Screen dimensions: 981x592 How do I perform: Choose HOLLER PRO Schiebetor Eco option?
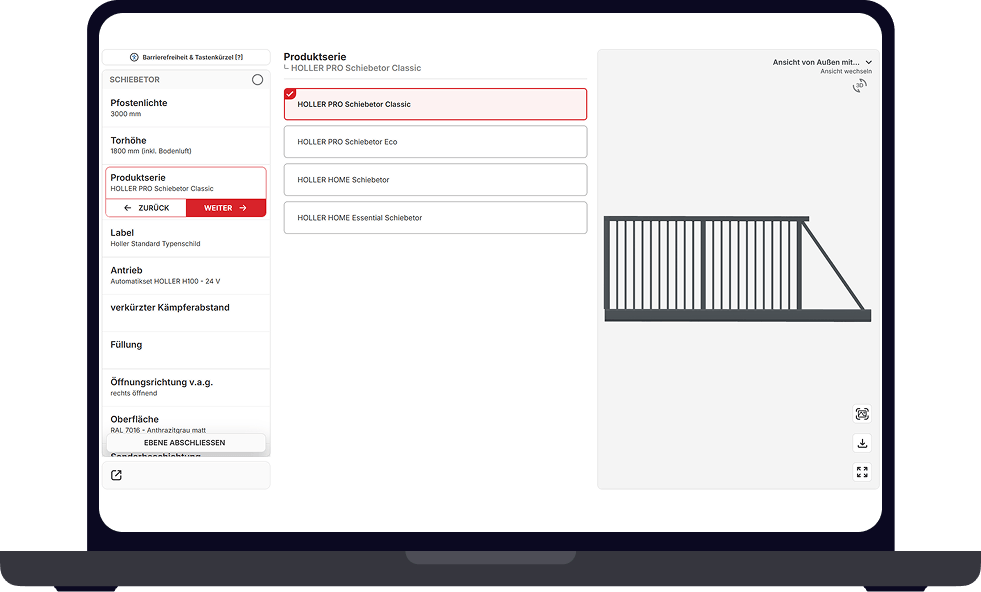point(435,142)
